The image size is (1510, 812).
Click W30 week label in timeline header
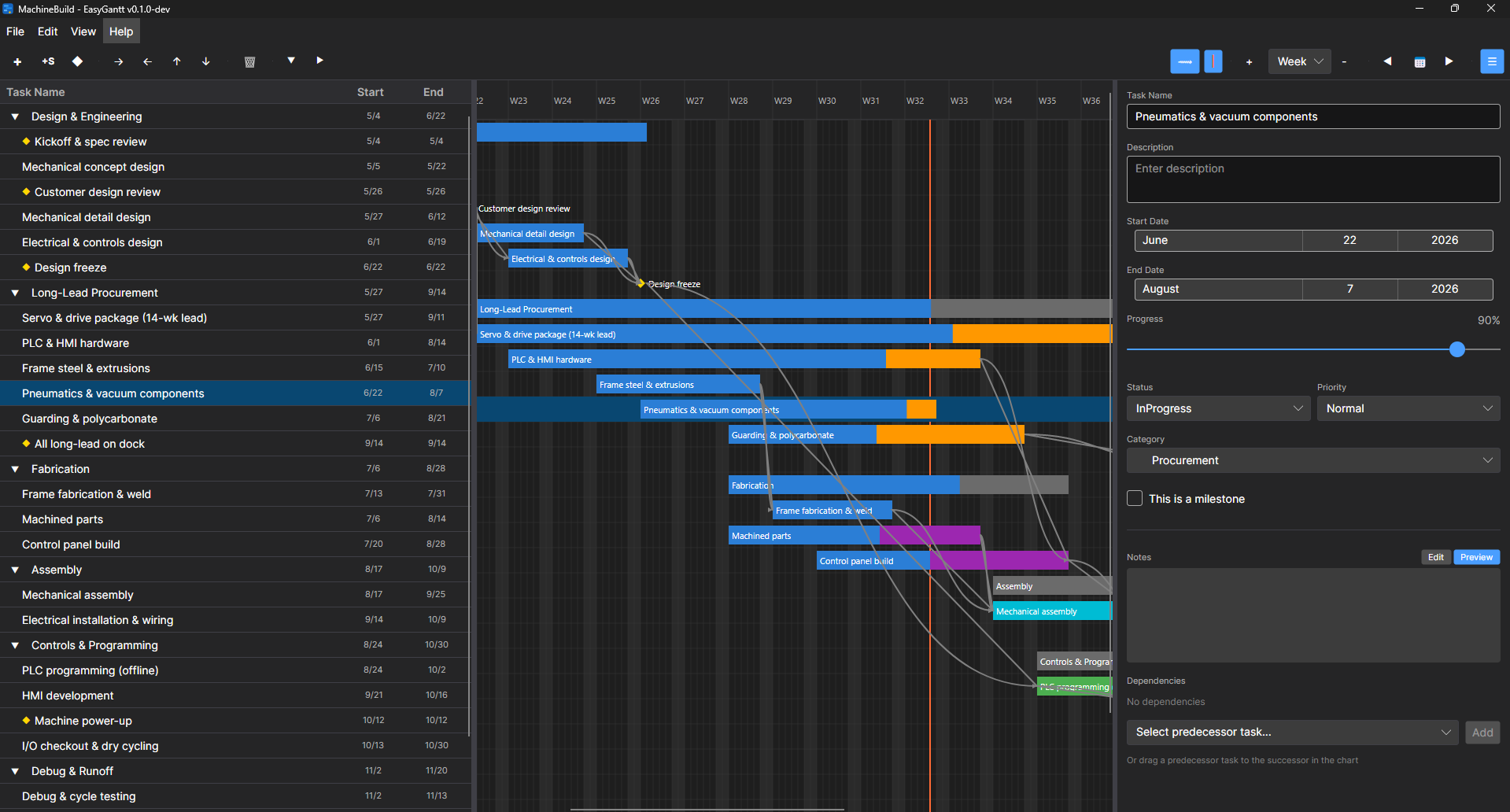[x=826, y=101]
